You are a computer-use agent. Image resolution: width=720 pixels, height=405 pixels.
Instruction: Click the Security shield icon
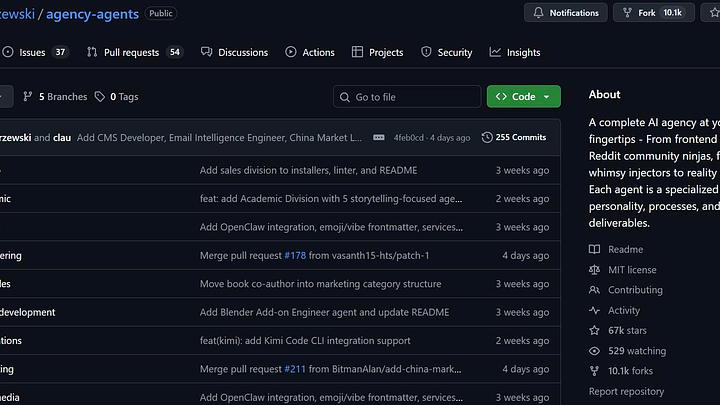[426, 52]
